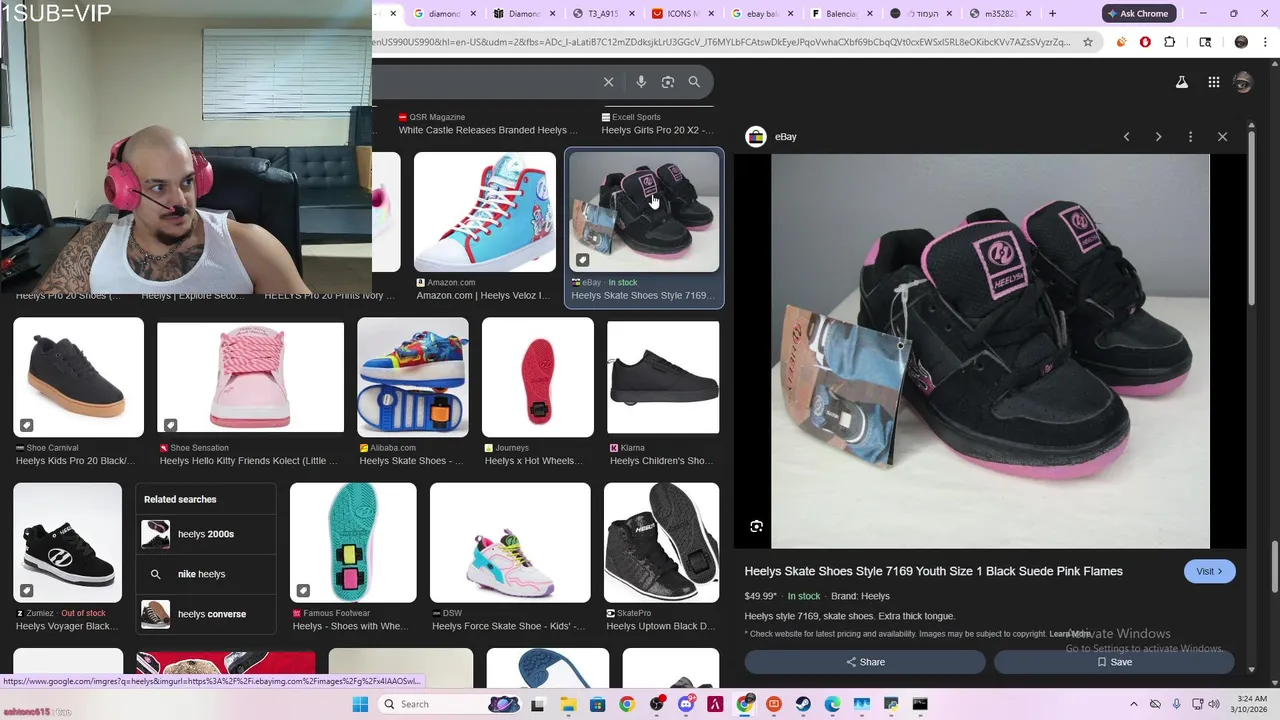The height and width of the screenshot is (720, 1280).
Task: Click the Visit button for the eBay listing
Action: pos(1210,571)
